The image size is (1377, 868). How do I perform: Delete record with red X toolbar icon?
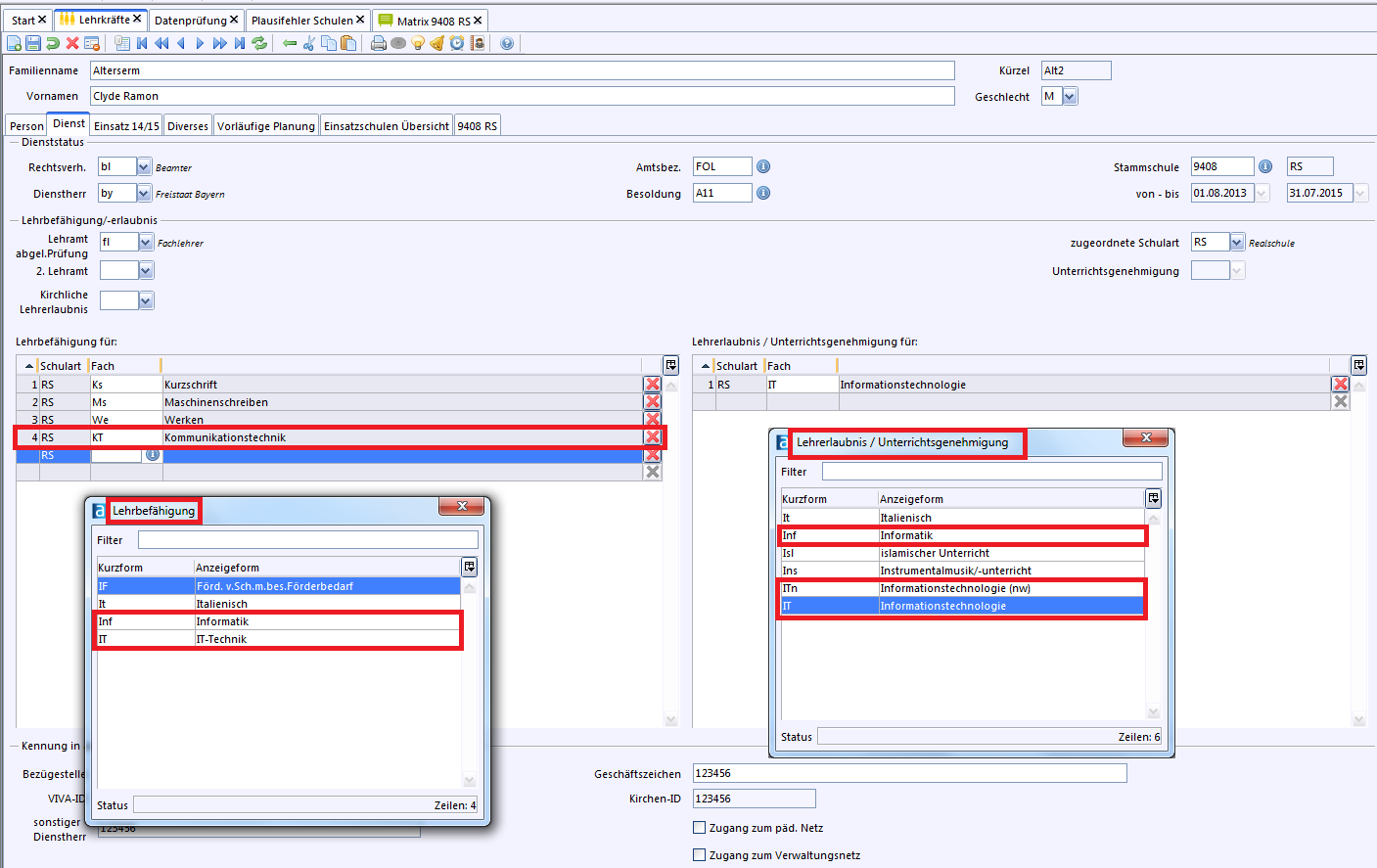pos(72,43)
